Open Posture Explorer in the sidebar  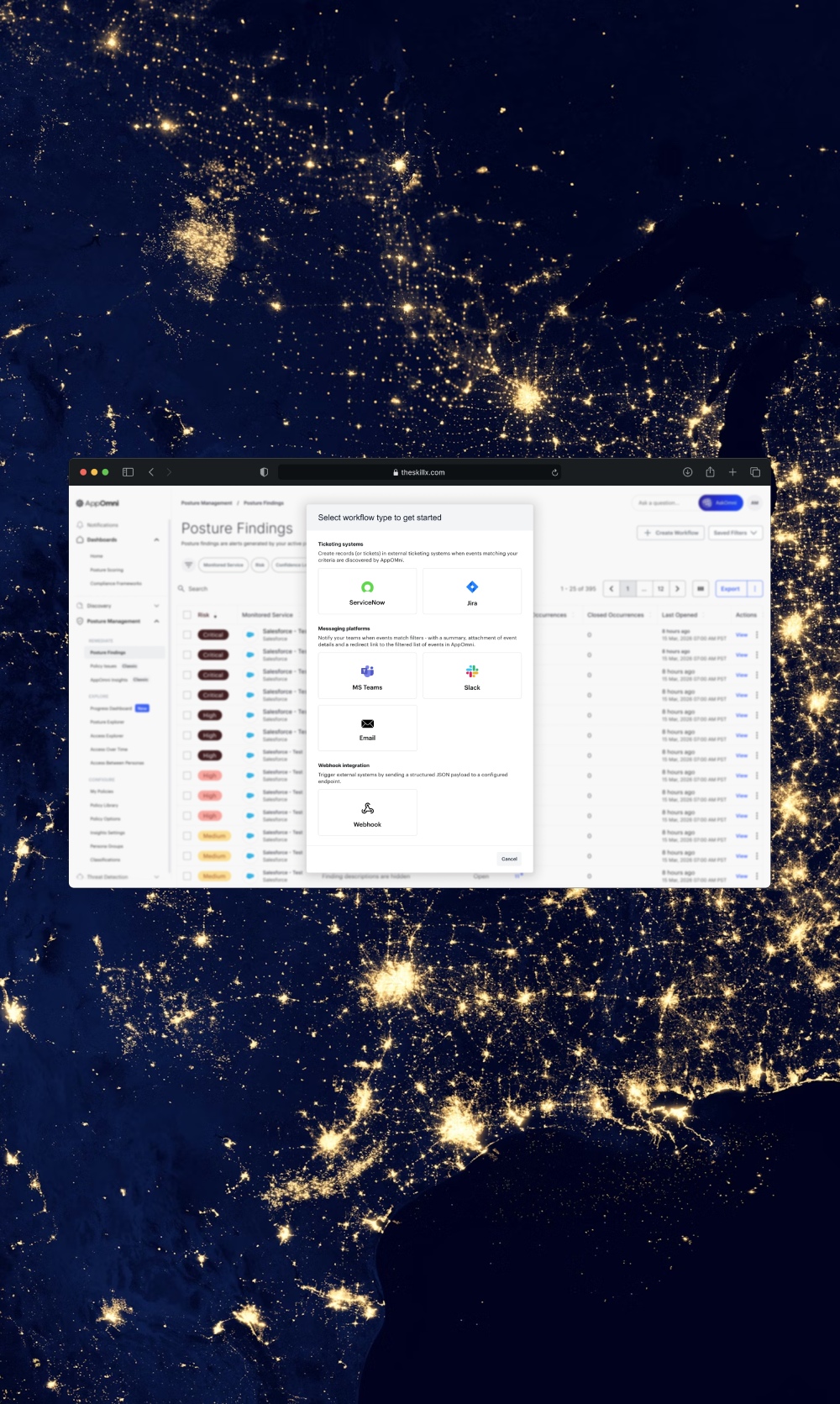click(107, 722)
